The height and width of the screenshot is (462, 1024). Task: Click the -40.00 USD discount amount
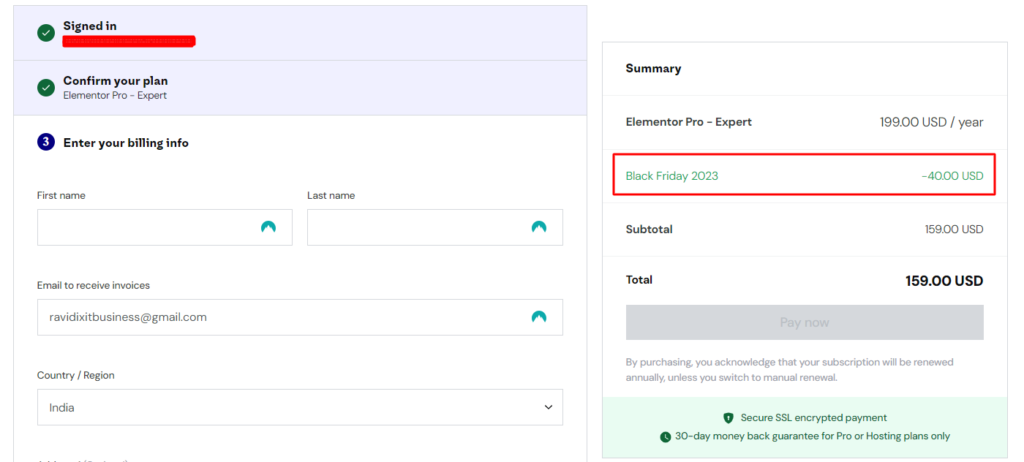click(952, 176)
